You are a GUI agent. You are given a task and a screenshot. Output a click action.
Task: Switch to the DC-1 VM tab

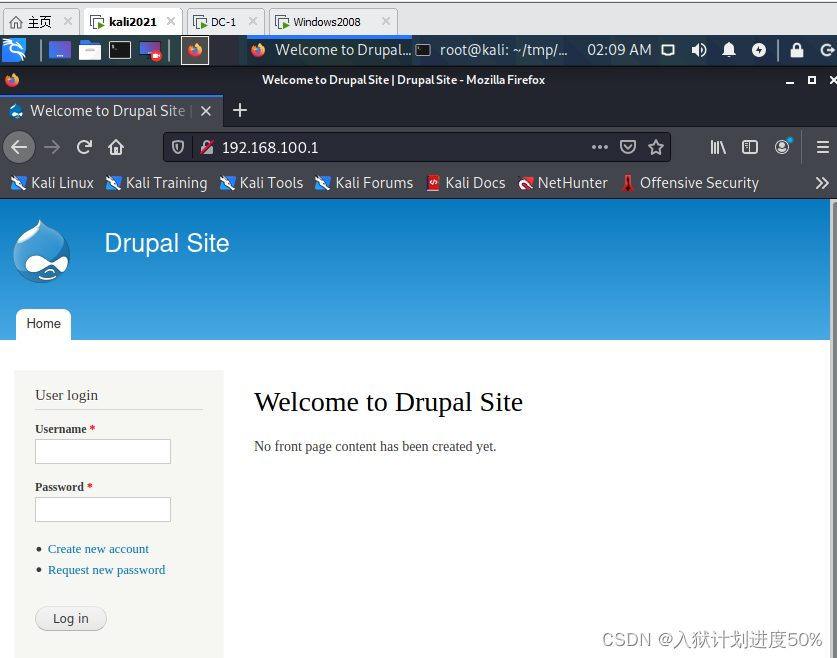[x=223, y=22]
